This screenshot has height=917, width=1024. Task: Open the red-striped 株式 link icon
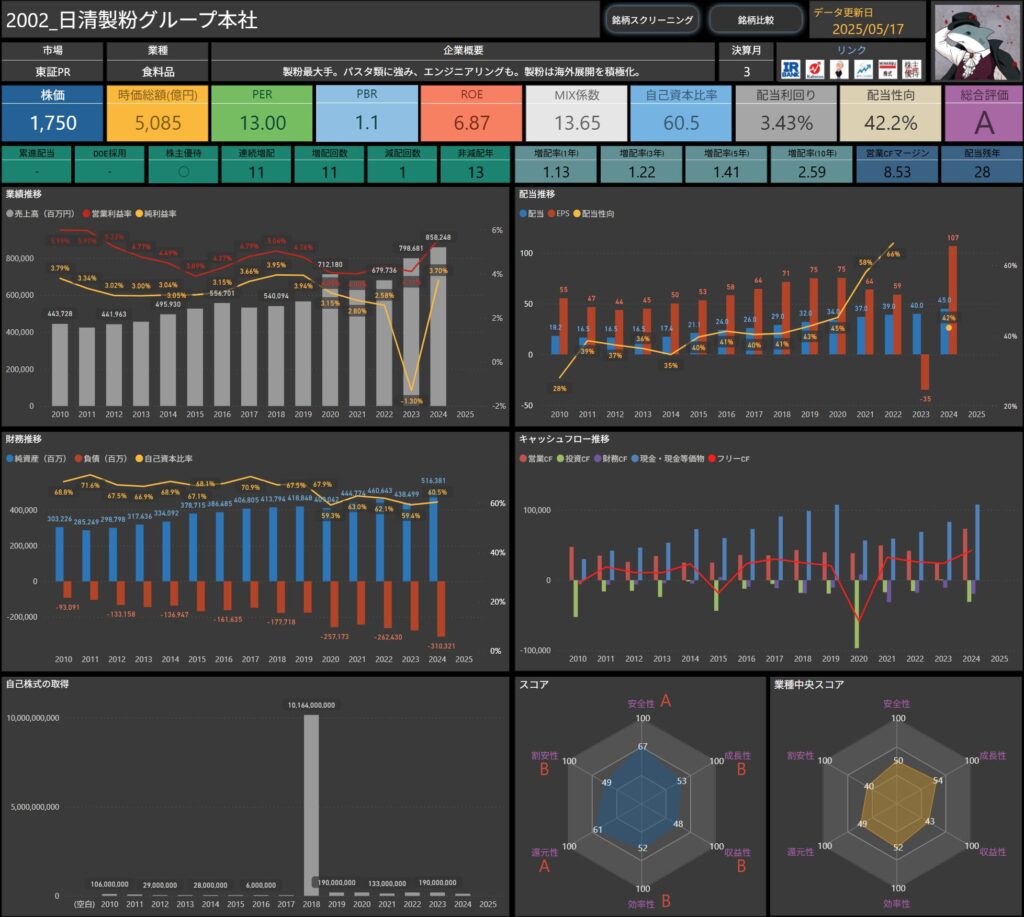point(887,69)
